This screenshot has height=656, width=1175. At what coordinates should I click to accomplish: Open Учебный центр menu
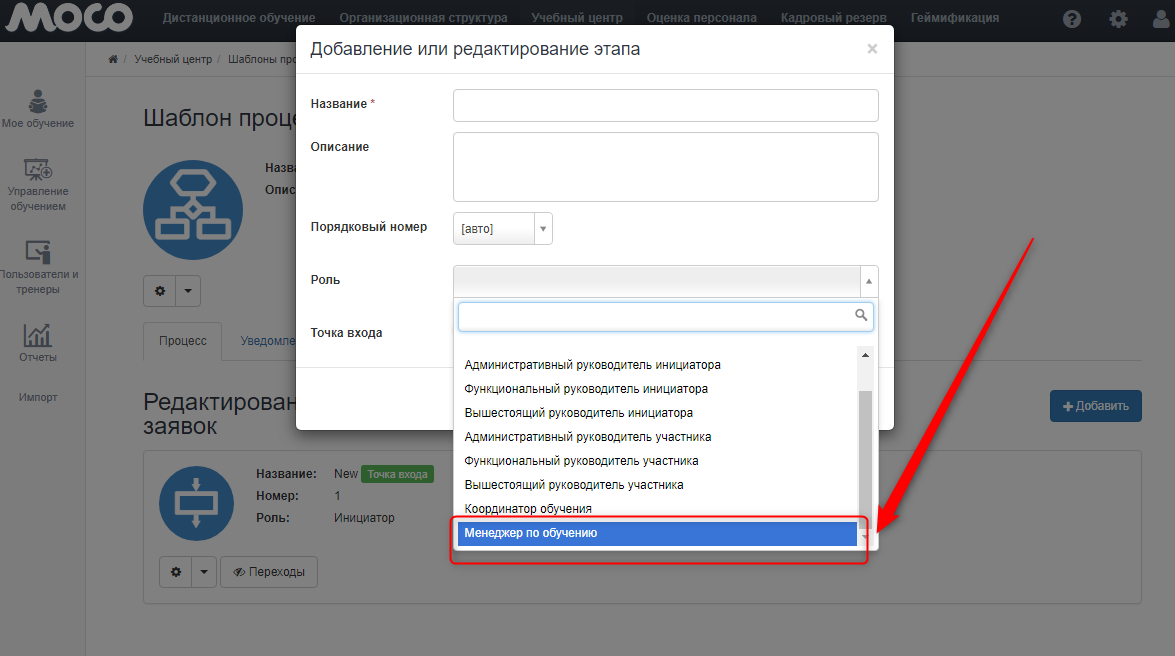coord(577,18)
